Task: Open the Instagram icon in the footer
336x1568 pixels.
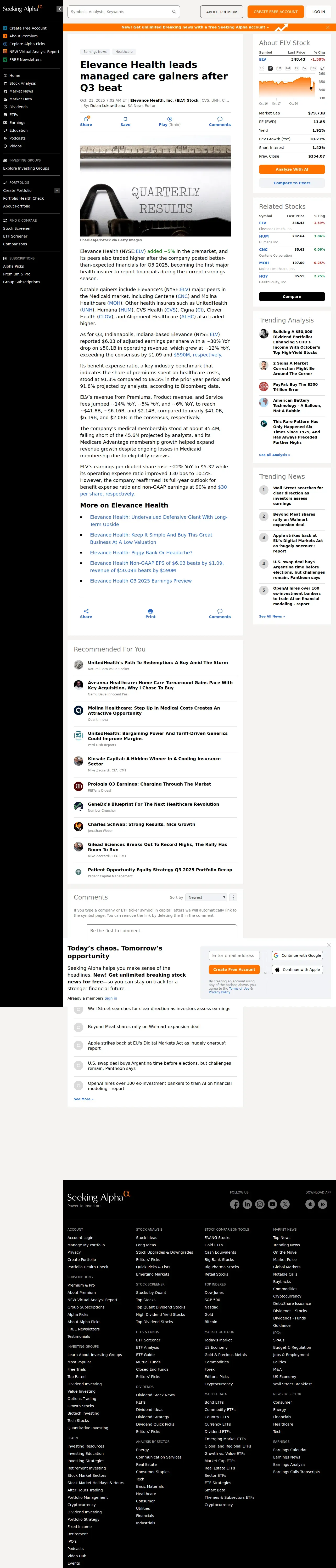Action: point(260,1204)
